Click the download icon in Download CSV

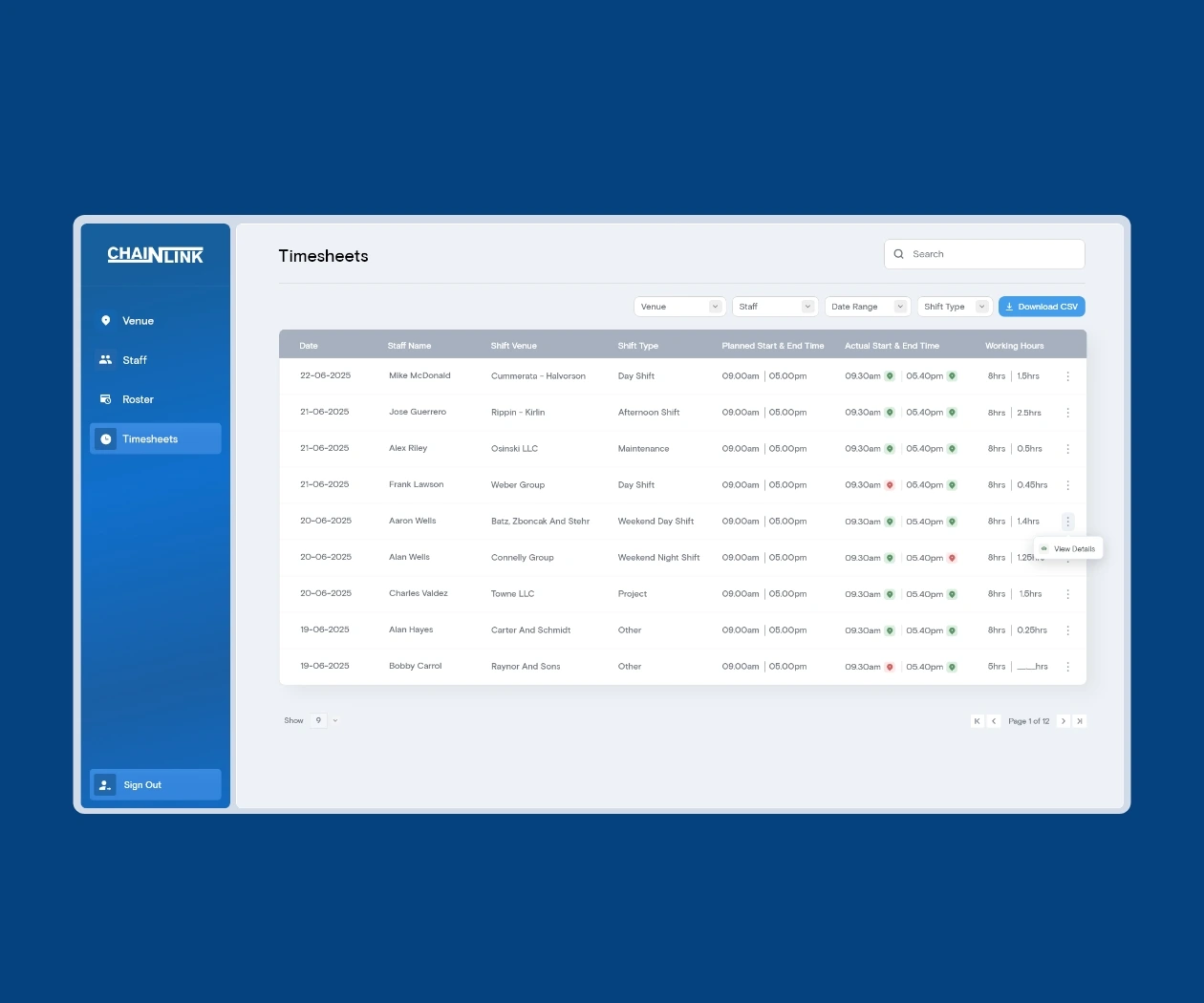coord(1009,307)
